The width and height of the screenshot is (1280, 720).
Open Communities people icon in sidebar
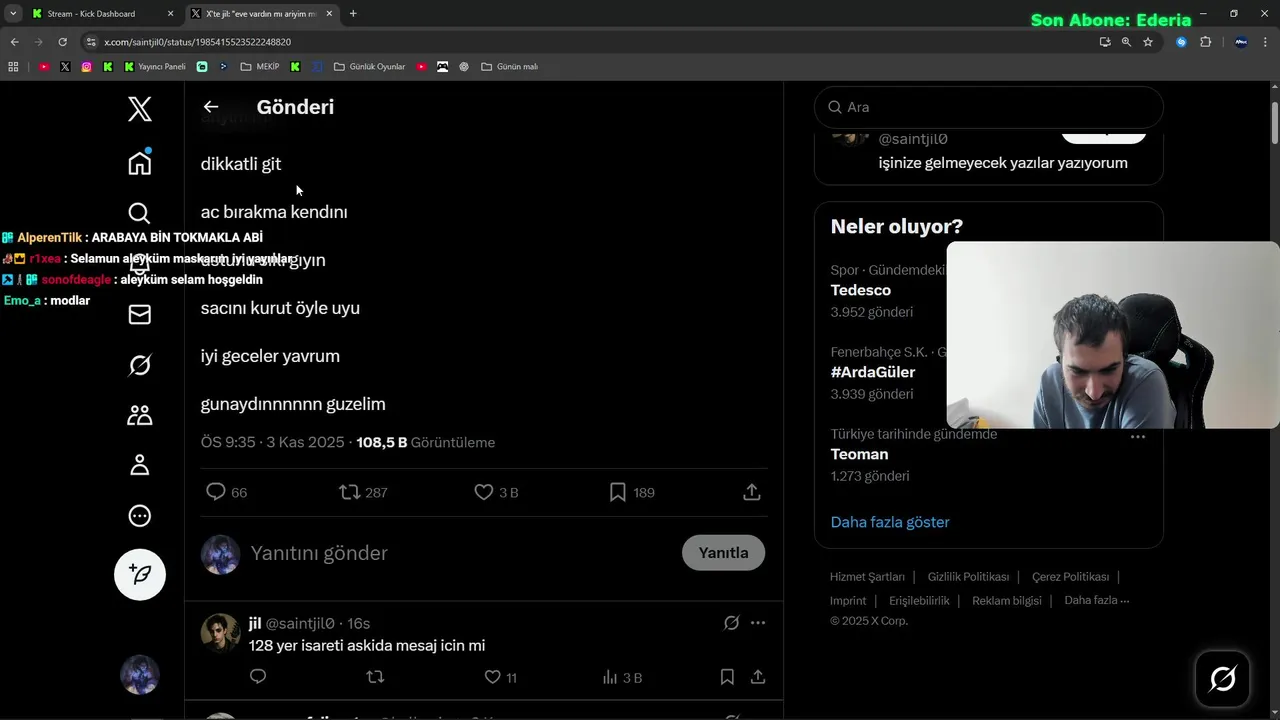point(140,415)
